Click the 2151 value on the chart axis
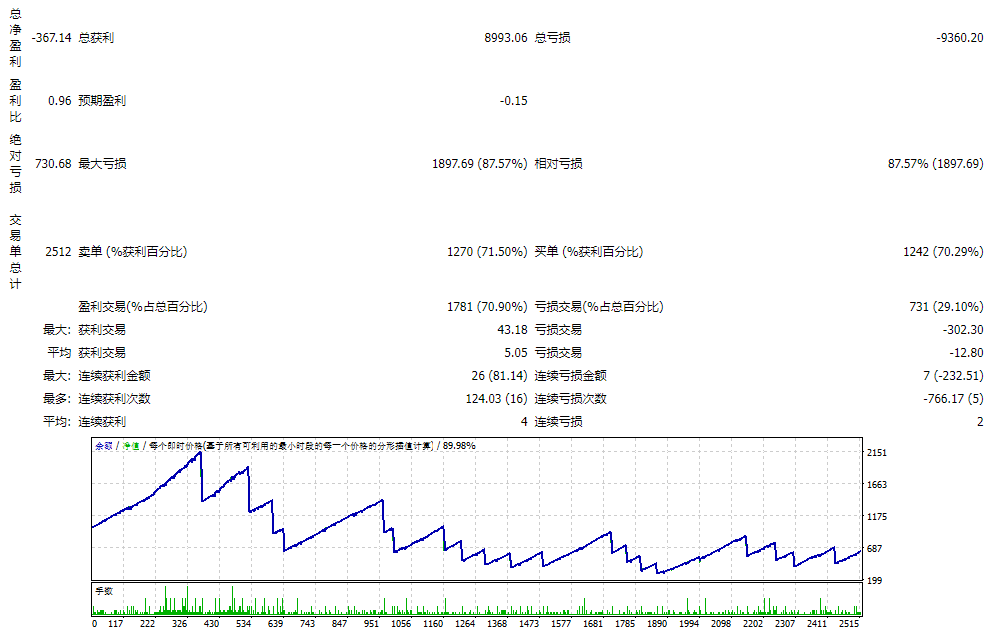The image size is (993, 636). tap(875, 455)
